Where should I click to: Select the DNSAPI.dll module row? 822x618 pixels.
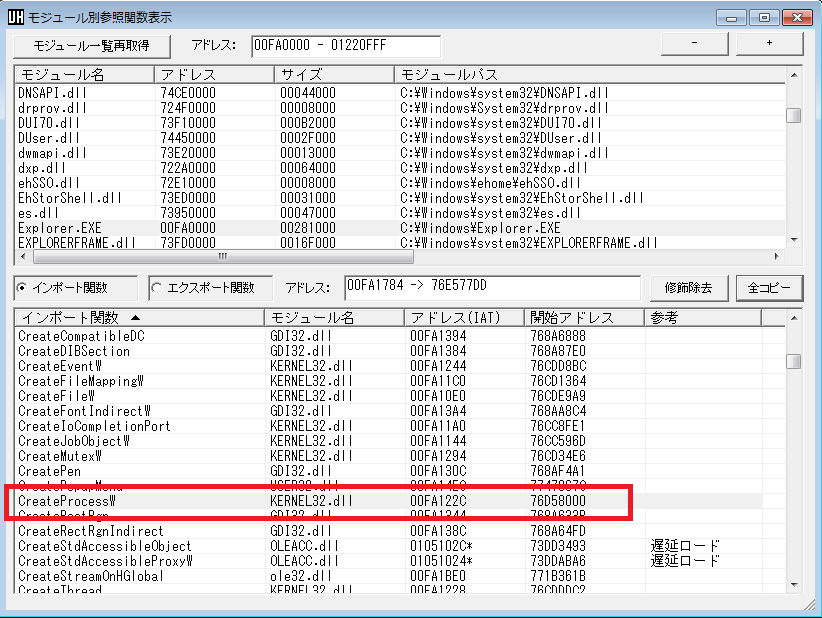coord(401,93)
